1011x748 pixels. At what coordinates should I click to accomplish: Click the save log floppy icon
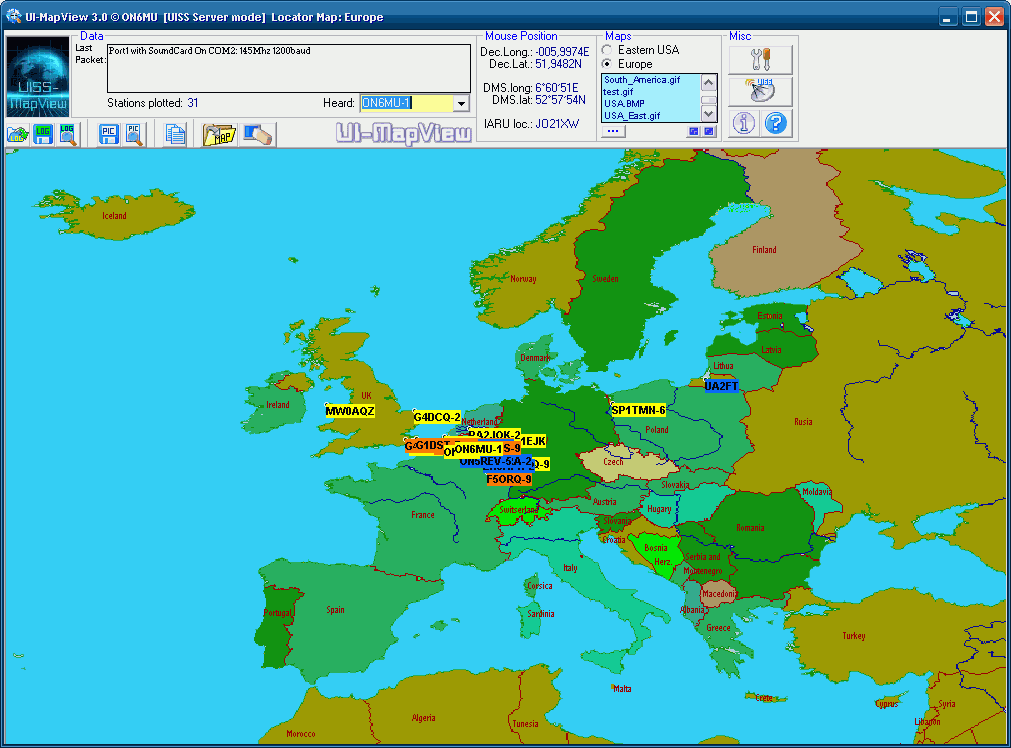(43, 135)
